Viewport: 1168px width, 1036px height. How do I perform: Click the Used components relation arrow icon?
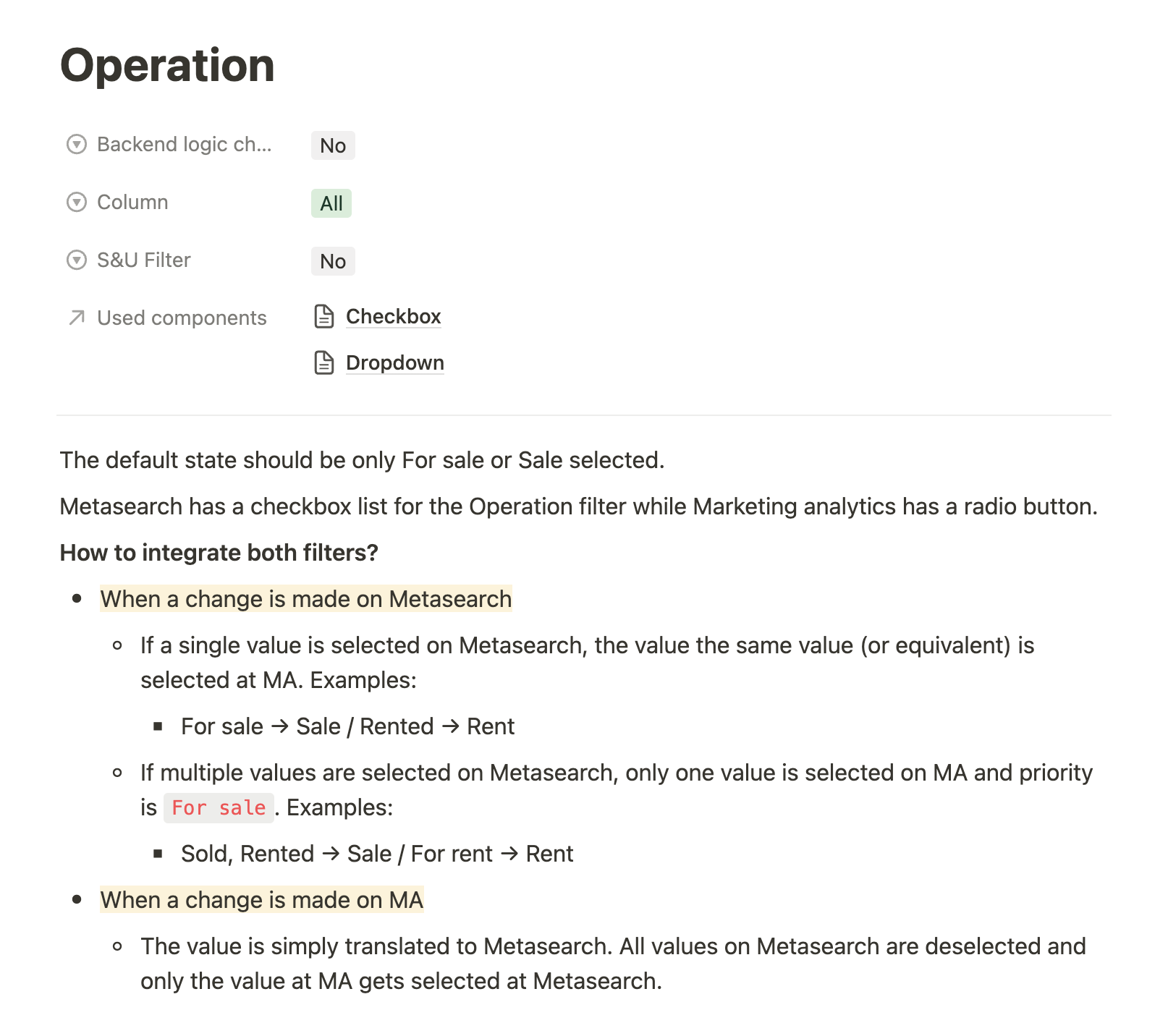(76, 318)
